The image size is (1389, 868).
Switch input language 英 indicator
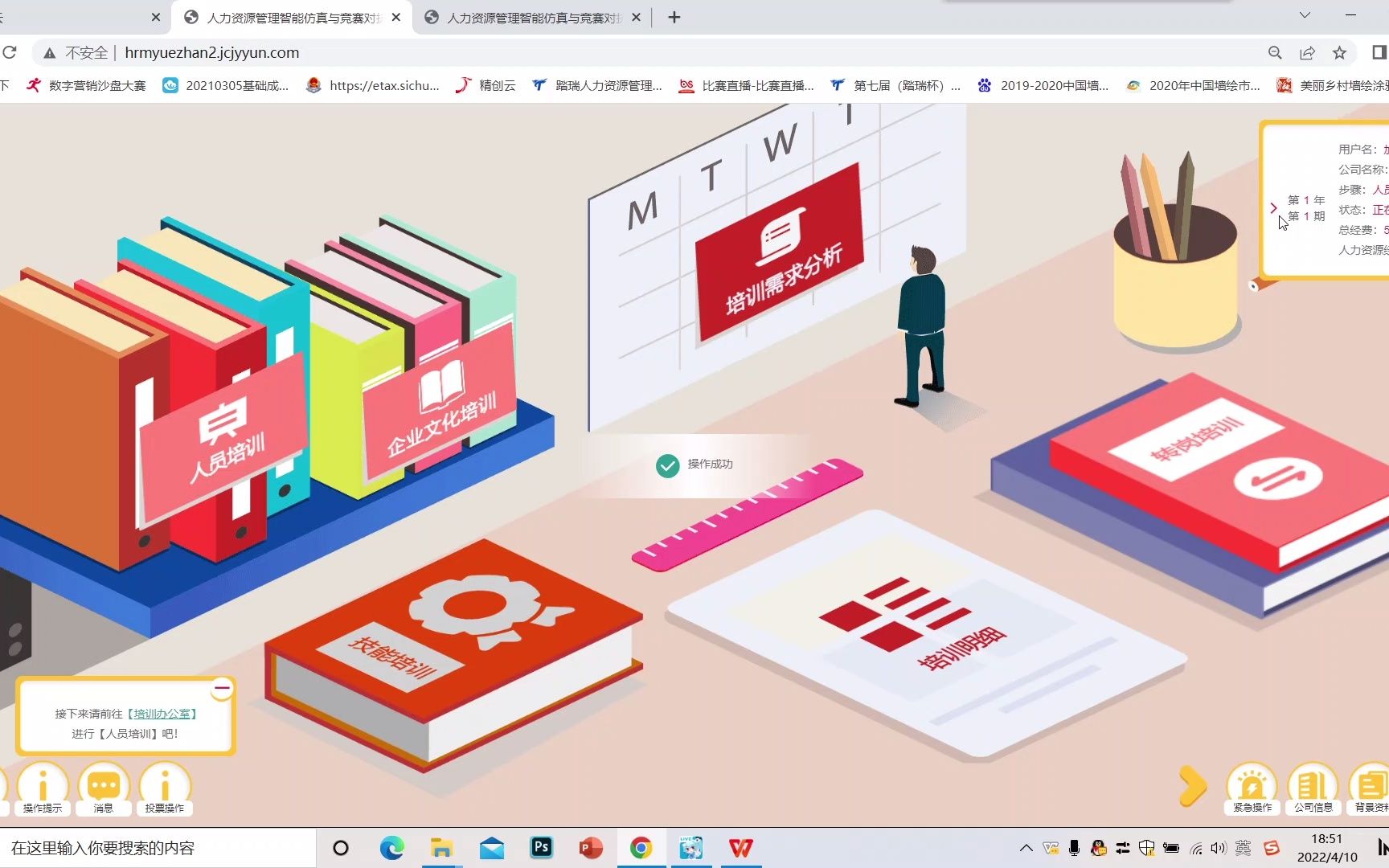(1243, 848)
